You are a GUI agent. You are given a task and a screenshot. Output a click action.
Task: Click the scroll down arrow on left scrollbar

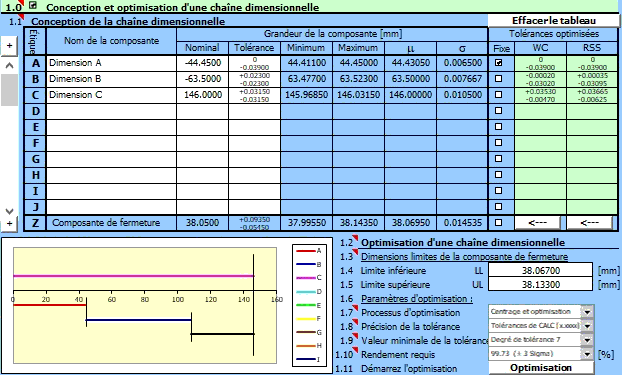point(10,211)
